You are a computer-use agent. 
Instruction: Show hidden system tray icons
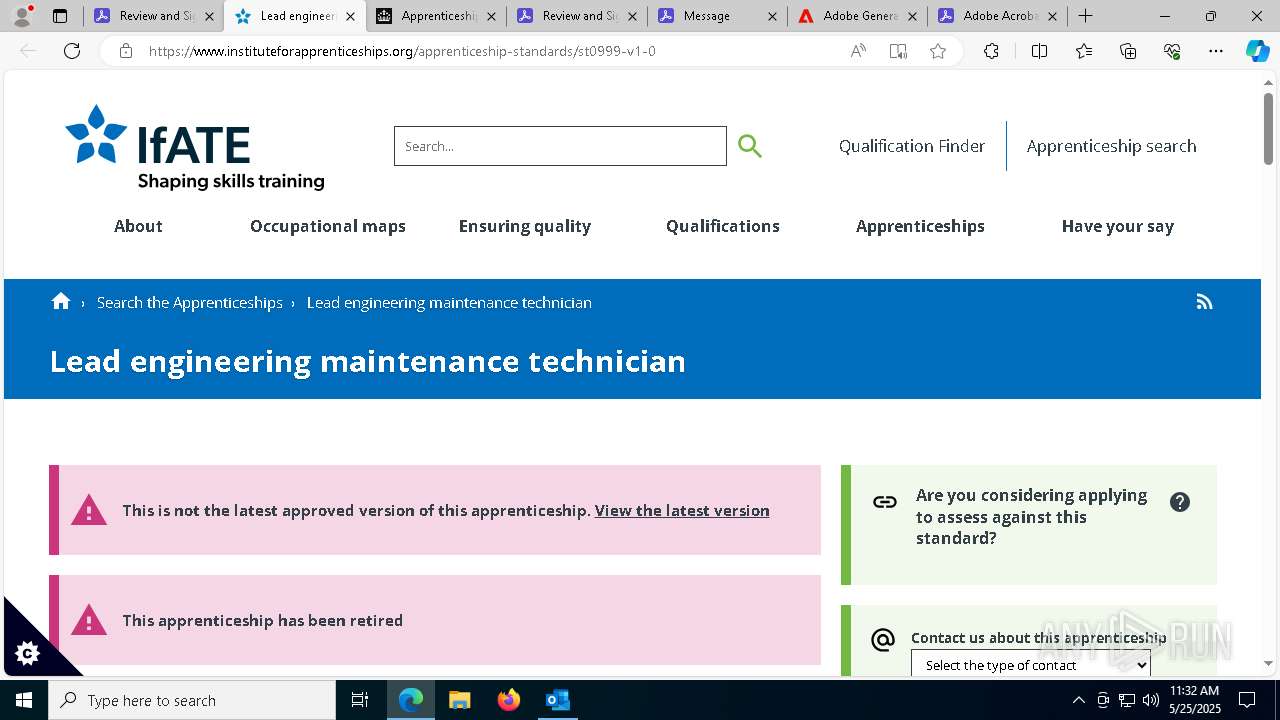[x=1078, y=700]
